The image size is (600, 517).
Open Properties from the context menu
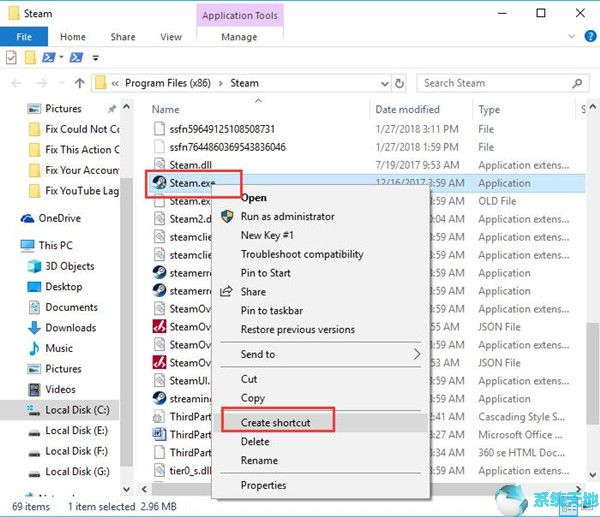coord(263,485)
